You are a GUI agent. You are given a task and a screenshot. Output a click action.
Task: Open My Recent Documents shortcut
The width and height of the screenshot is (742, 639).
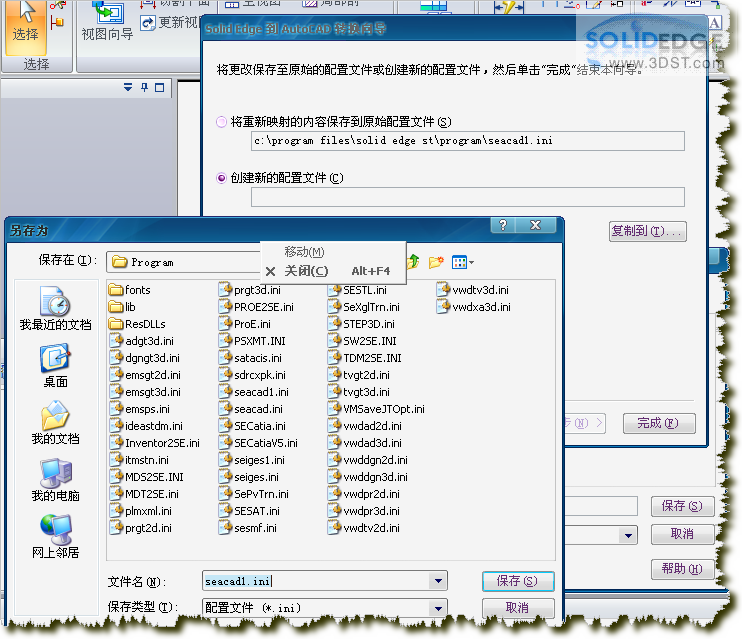pos(55,308)
